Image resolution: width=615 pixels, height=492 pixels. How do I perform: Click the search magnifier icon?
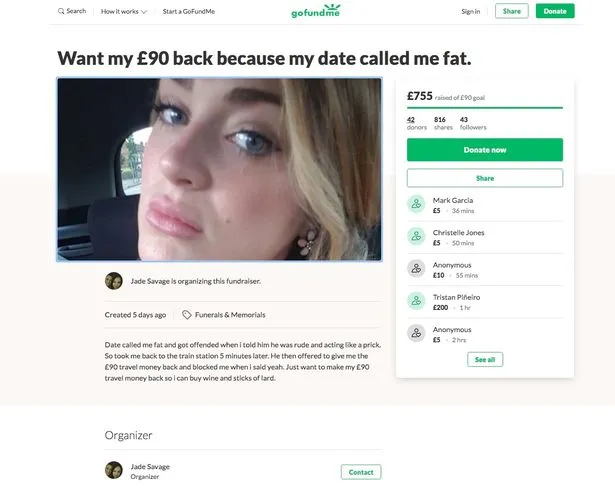[60, 11]
